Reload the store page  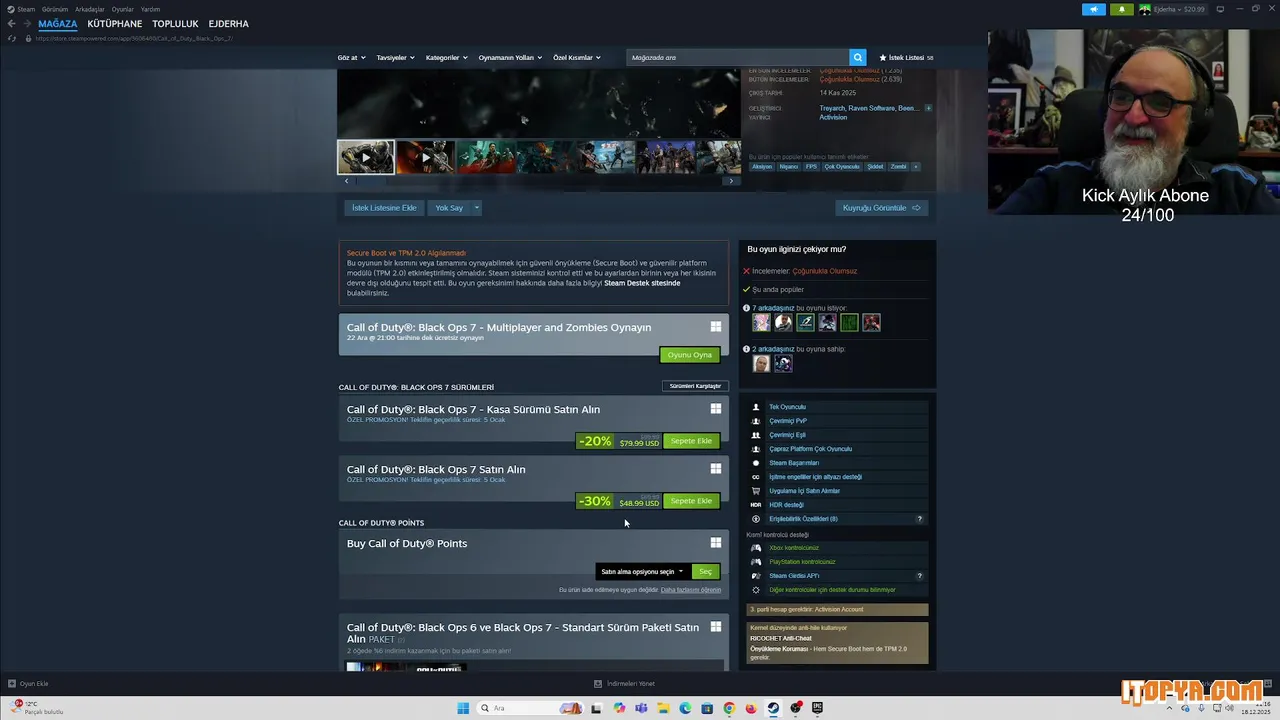tap(12, 38)
